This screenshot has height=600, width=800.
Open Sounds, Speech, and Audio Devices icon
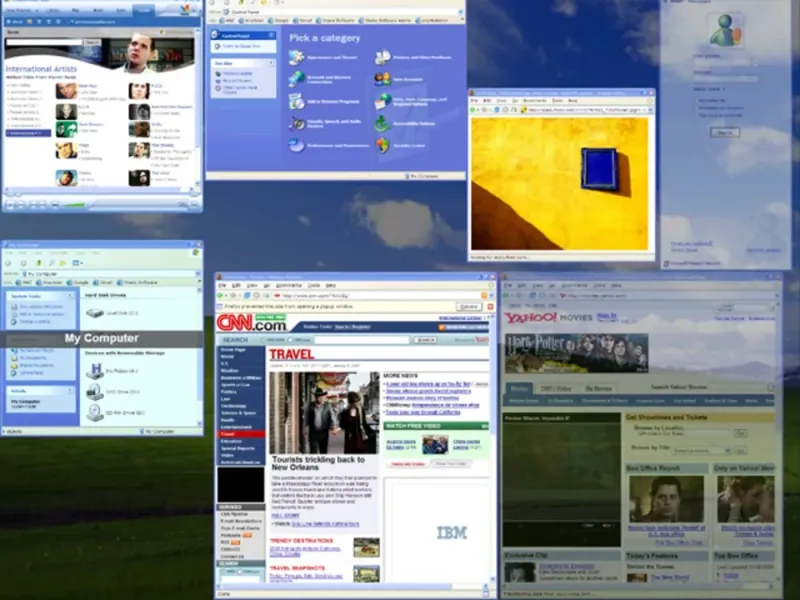pyautogui.click(x=296, y=123)
